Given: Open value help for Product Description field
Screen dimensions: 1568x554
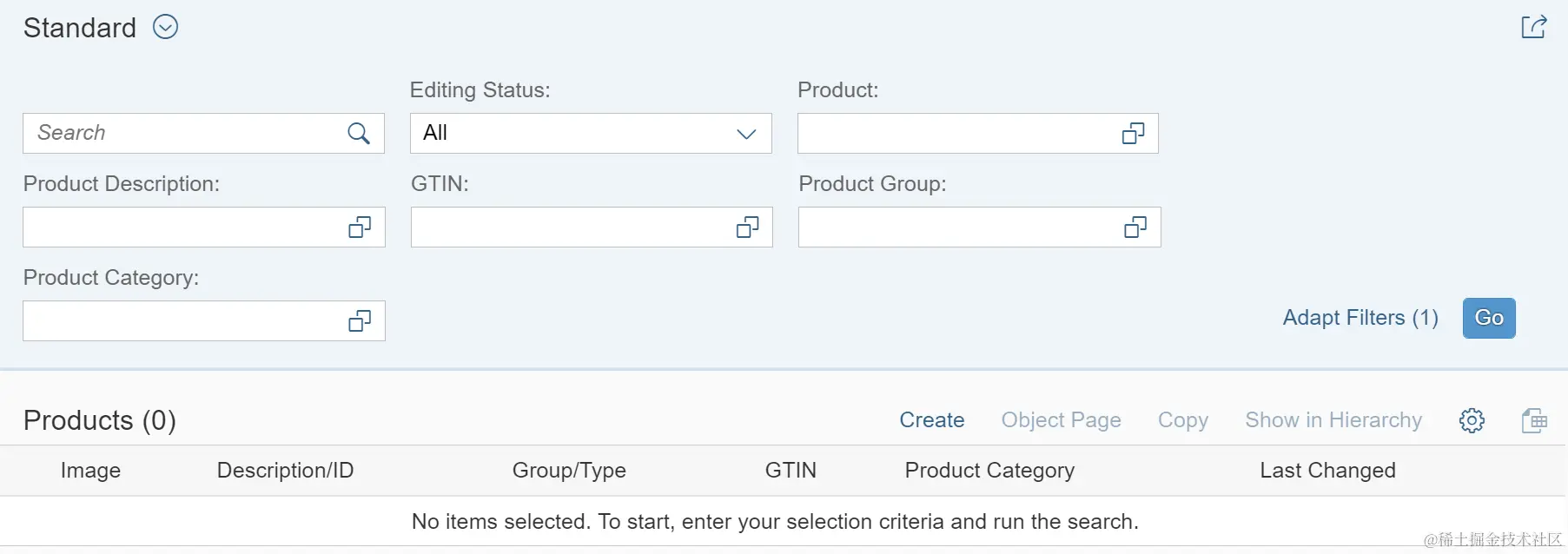Looking at the screenshot, I should click(359, 228).
